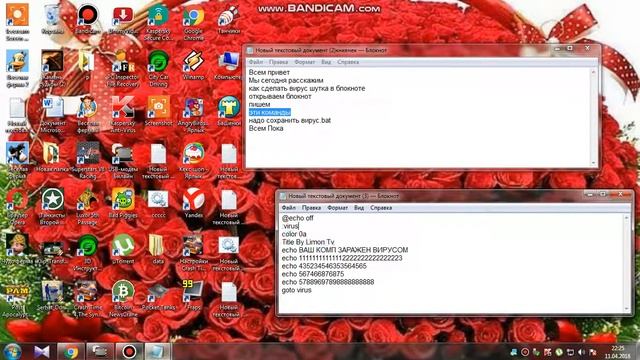Open the data folder on desktop

coord(158,249)
